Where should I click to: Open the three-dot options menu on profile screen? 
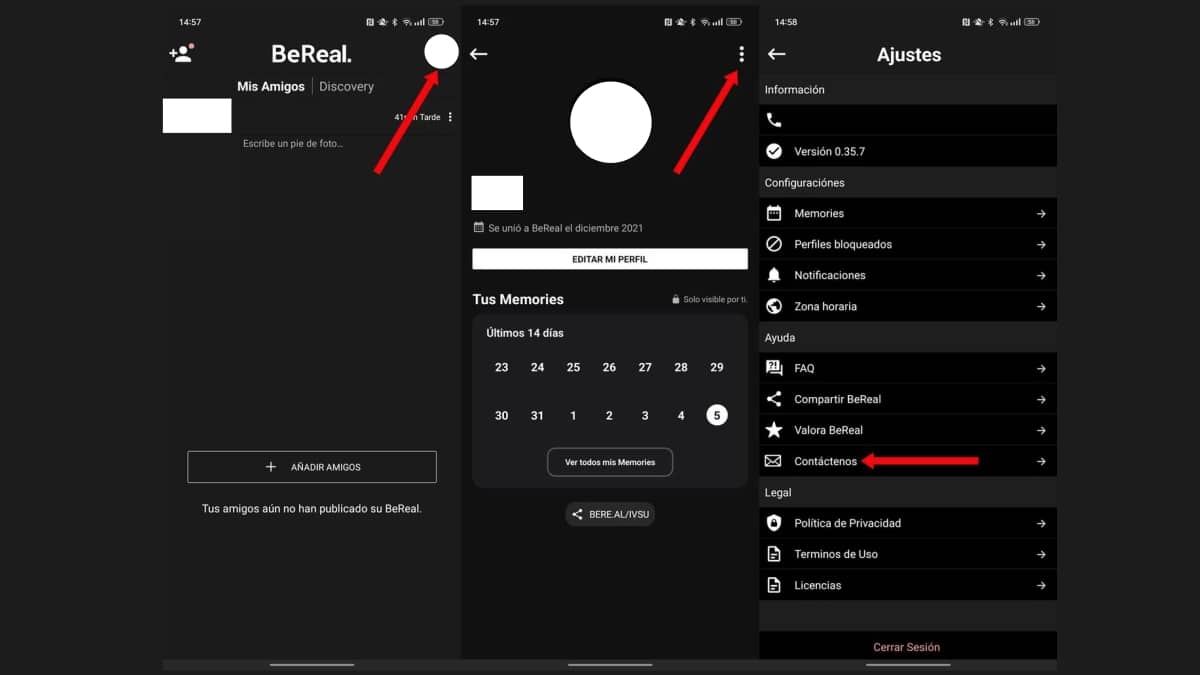(741, 54)
